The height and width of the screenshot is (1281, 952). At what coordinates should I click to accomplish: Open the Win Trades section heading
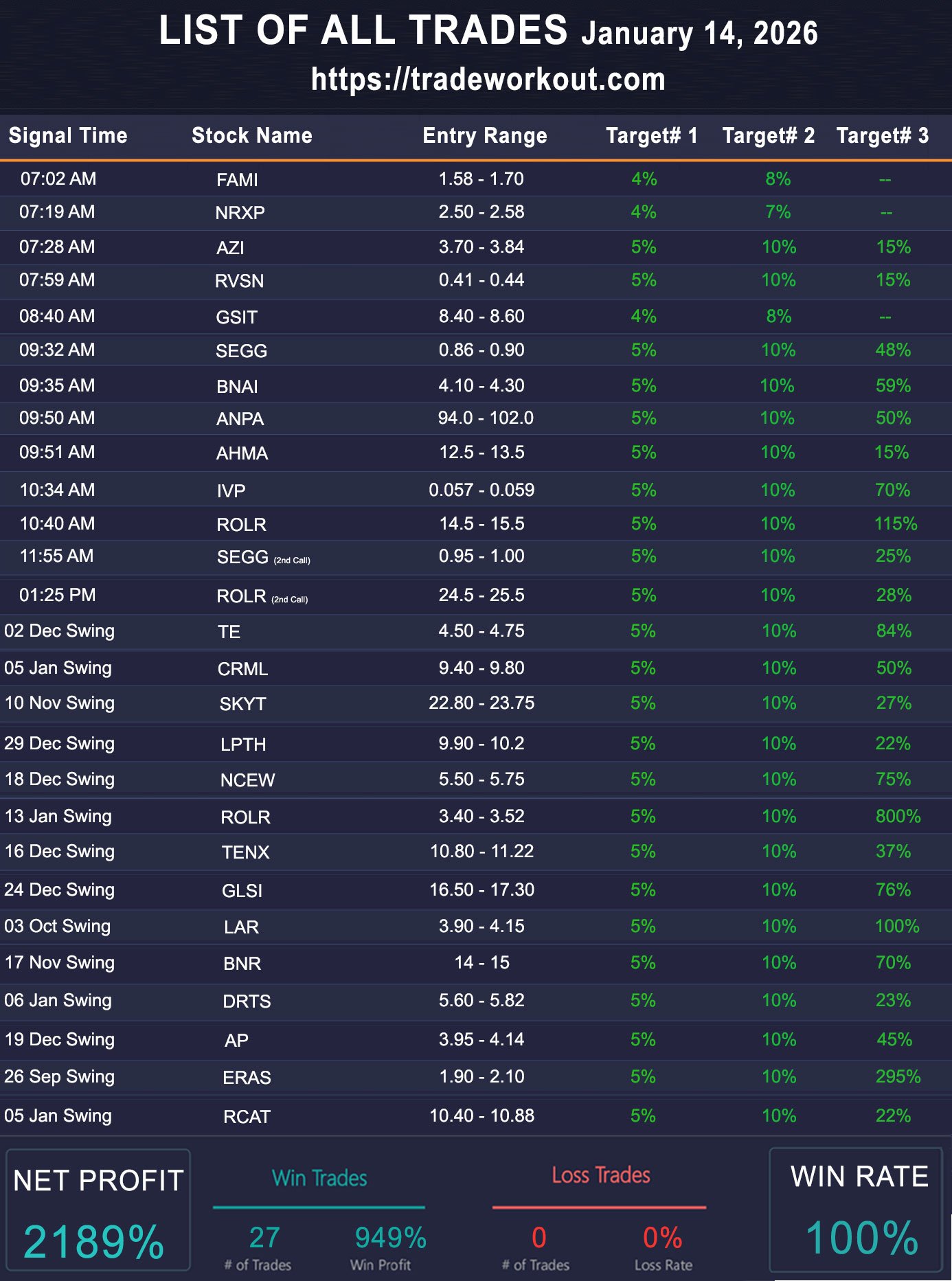tap(319, 1178)
